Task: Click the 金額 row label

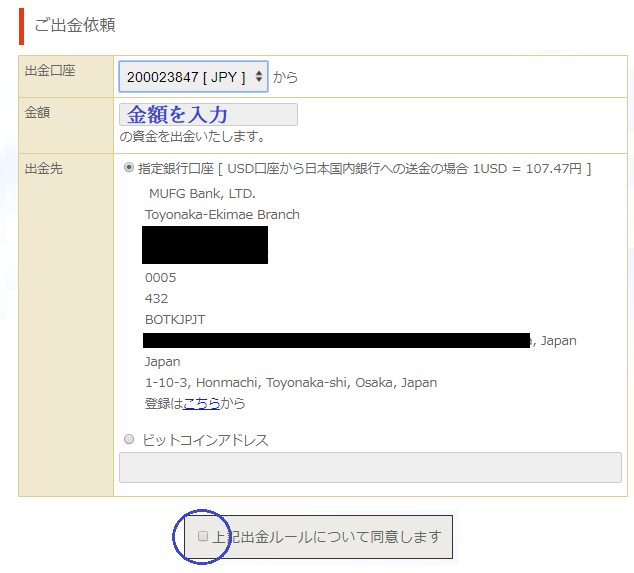Action: [37, 112]
